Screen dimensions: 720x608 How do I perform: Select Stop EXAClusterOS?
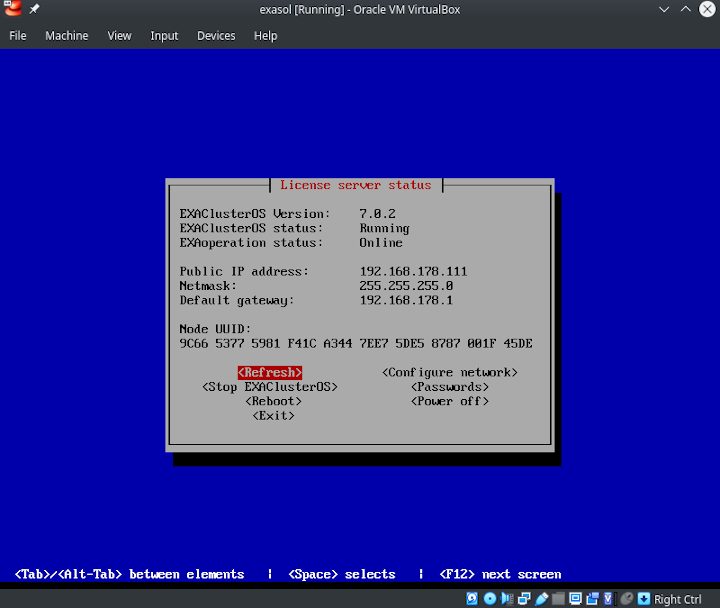click(270, 387)
